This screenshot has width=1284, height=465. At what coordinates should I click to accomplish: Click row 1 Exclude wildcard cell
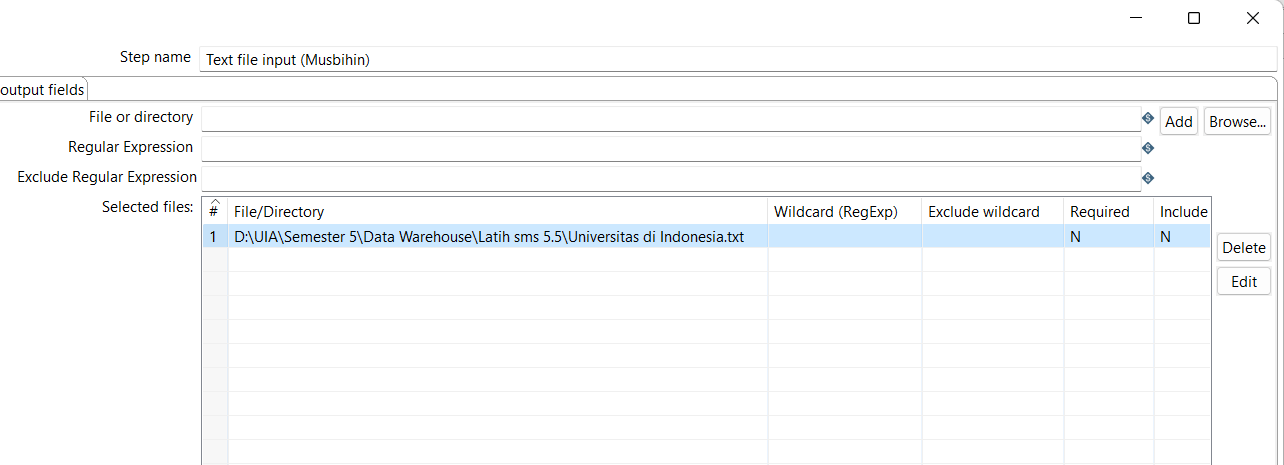coord(993,237)
